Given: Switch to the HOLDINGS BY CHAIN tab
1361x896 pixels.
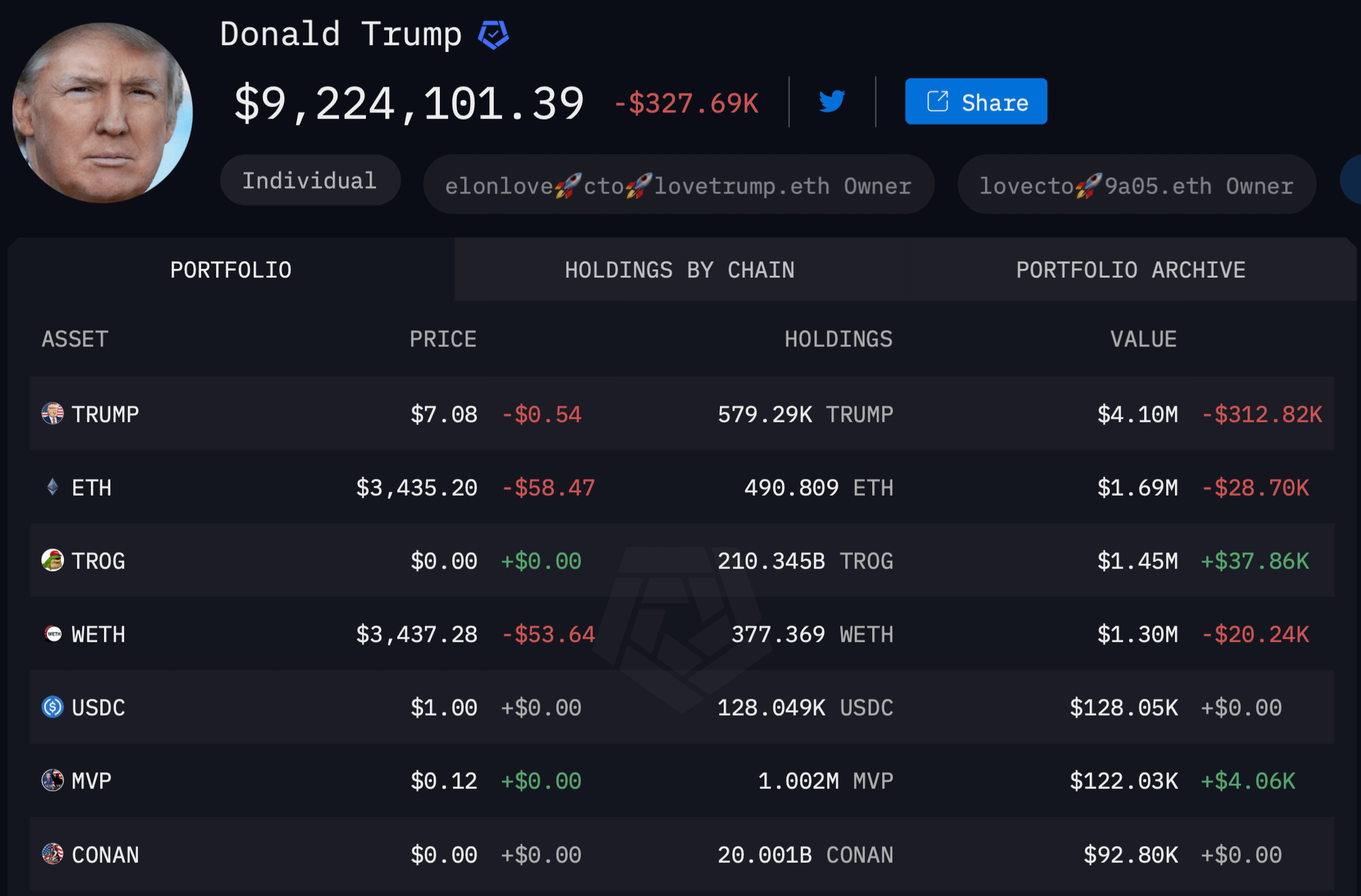Looking at the screenshot, I should click(x=680, y=270).
